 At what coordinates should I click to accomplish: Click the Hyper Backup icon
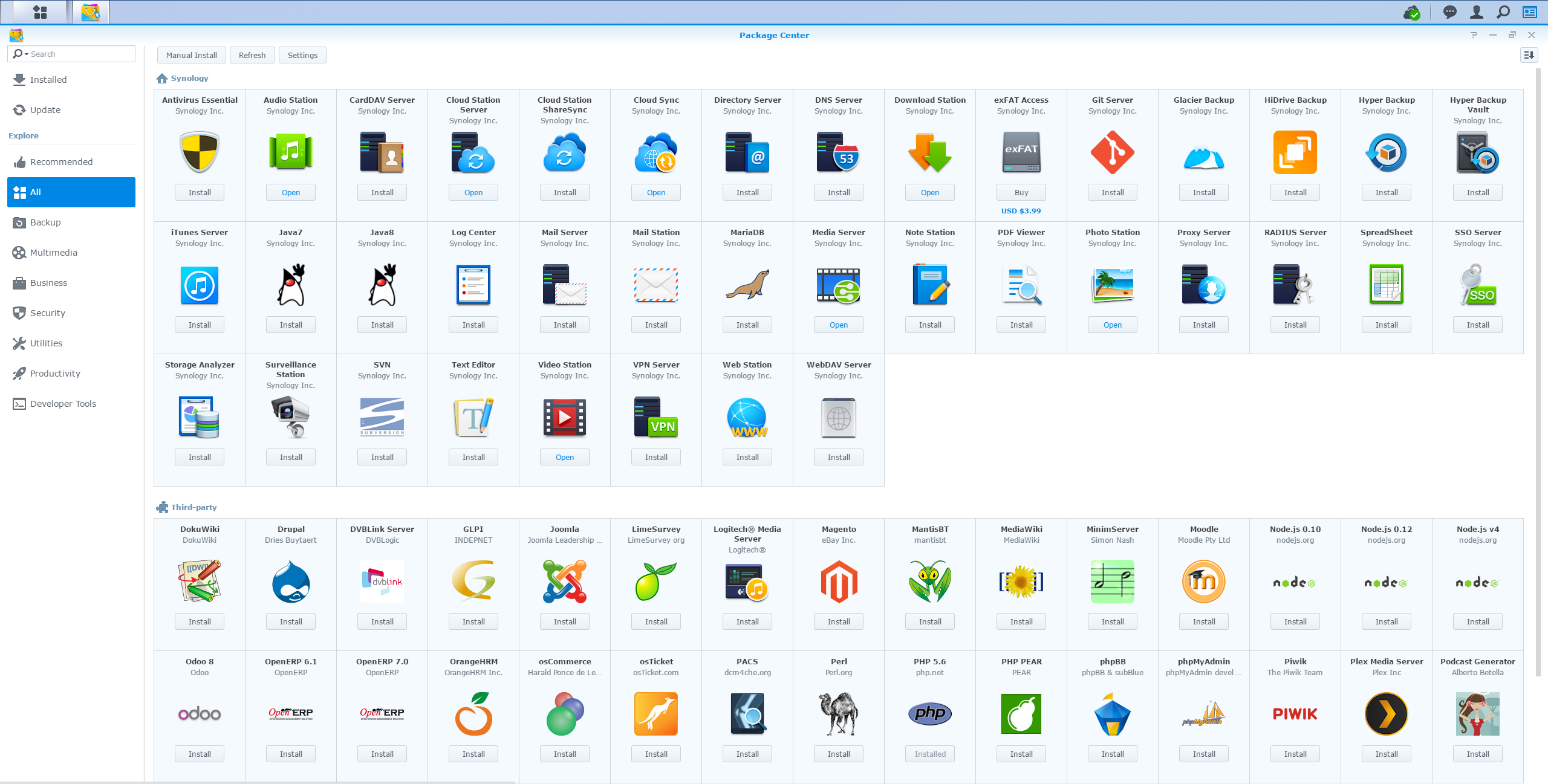pyautogui.click(x=1387, y=152)
